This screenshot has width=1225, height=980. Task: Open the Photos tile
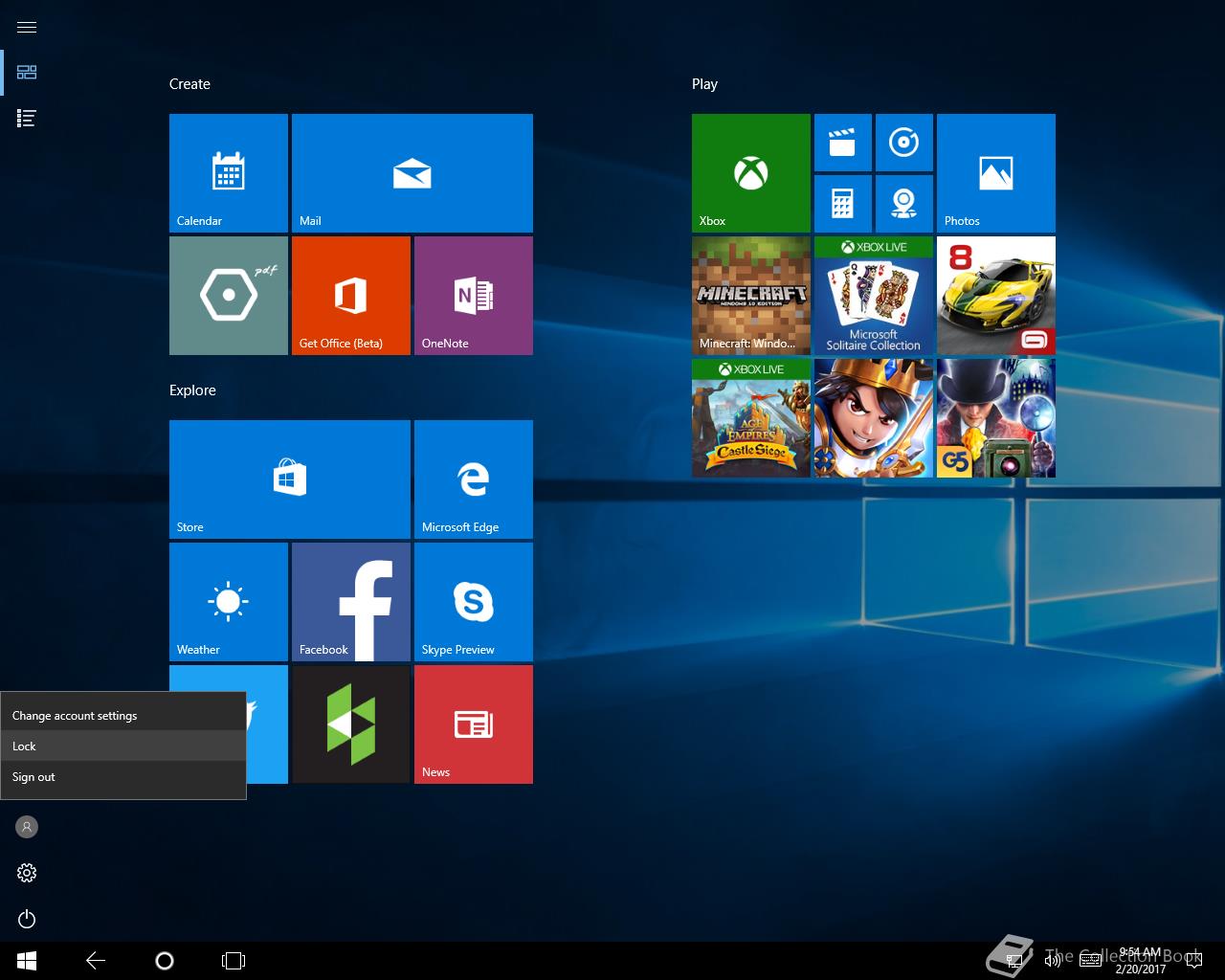tap(996, 173)
